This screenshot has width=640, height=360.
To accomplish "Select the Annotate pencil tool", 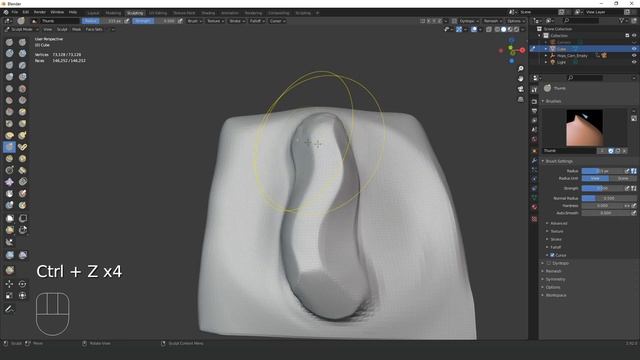I will point(9,309).
